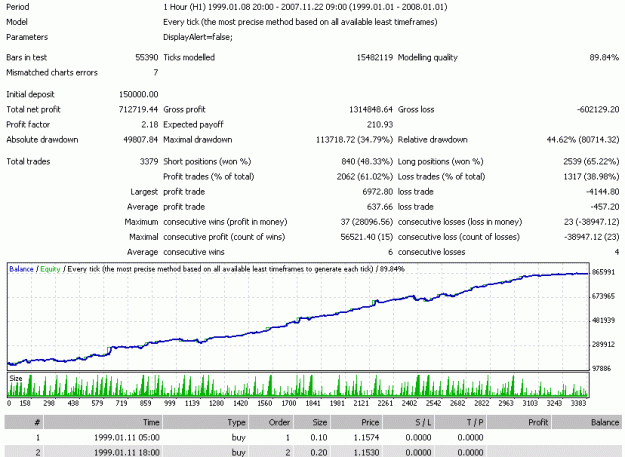Viewport: 625px width, 457px height.
Task: Select the Absolute drawdown value 49807.84
Action: 140,139
